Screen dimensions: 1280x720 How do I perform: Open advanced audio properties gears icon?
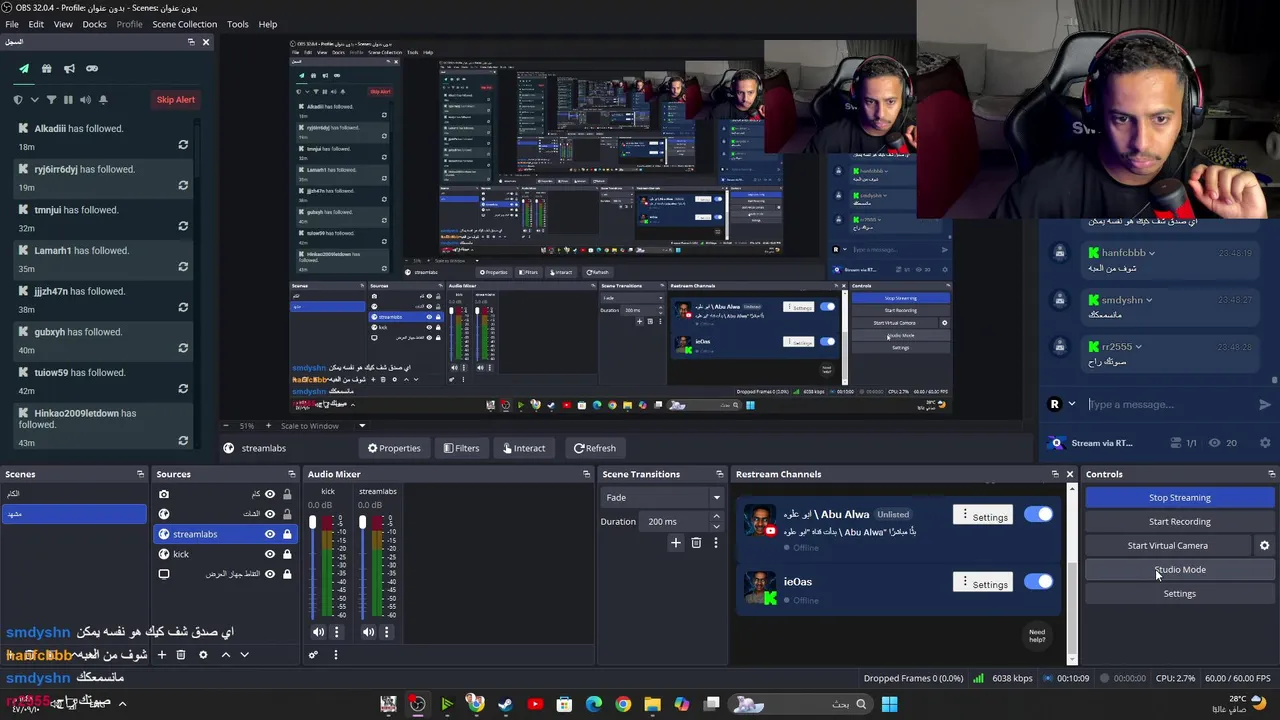tap(313, 655)
